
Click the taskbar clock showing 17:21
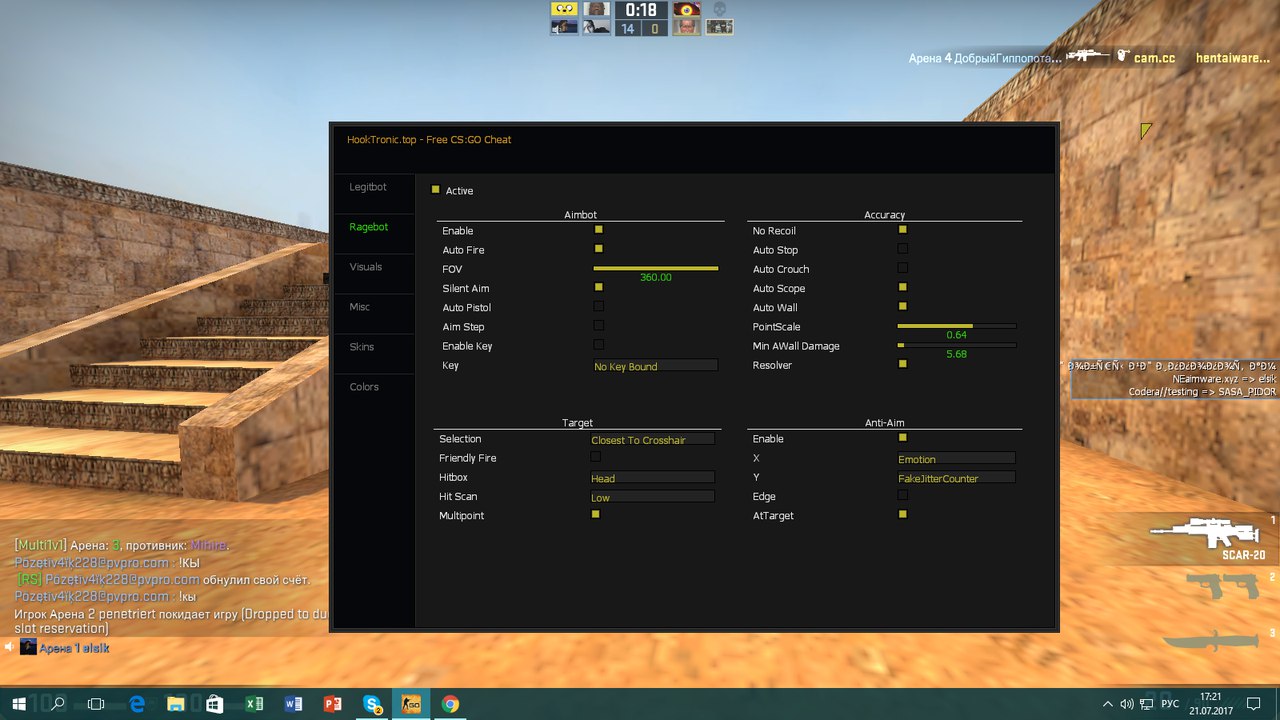click(1210, 704)
